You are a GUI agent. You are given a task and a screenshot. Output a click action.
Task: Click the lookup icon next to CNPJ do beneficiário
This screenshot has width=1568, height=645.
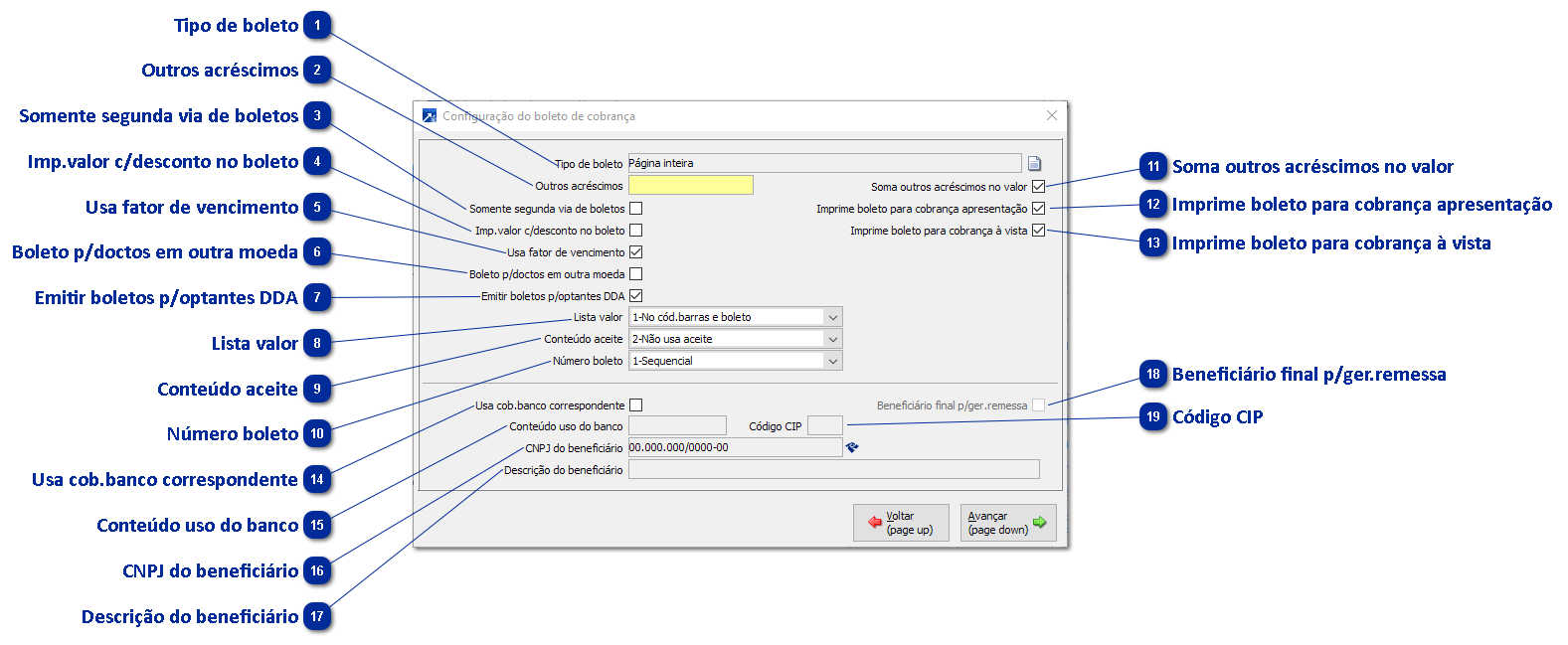coord(852,448)
